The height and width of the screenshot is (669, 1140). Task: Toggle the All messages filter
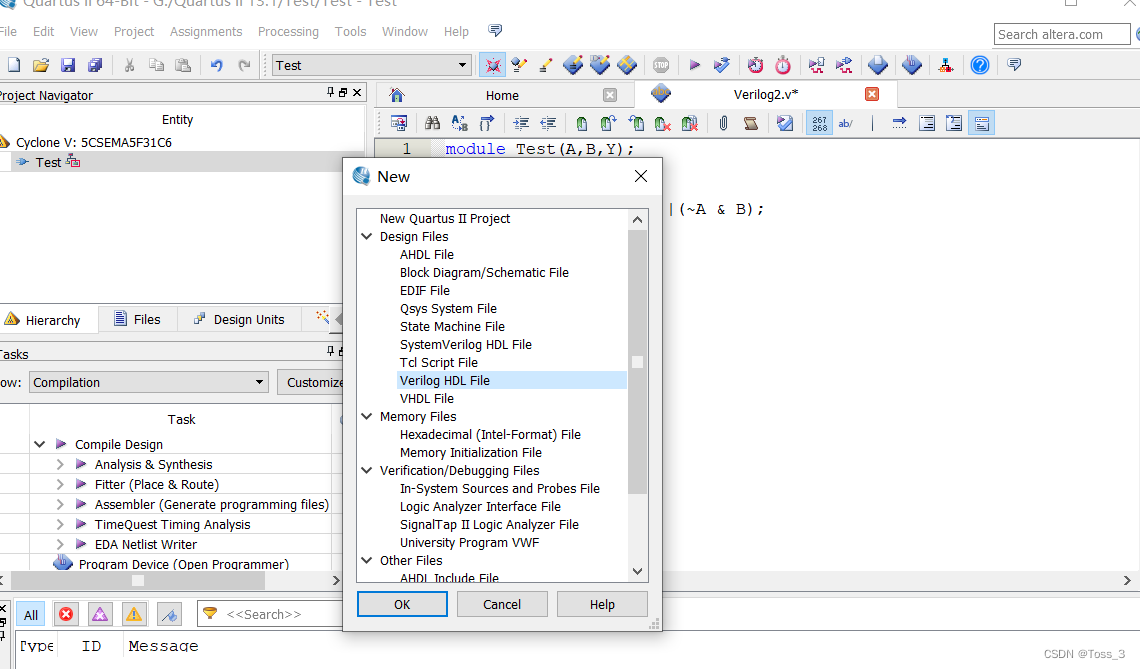(31, 614)
